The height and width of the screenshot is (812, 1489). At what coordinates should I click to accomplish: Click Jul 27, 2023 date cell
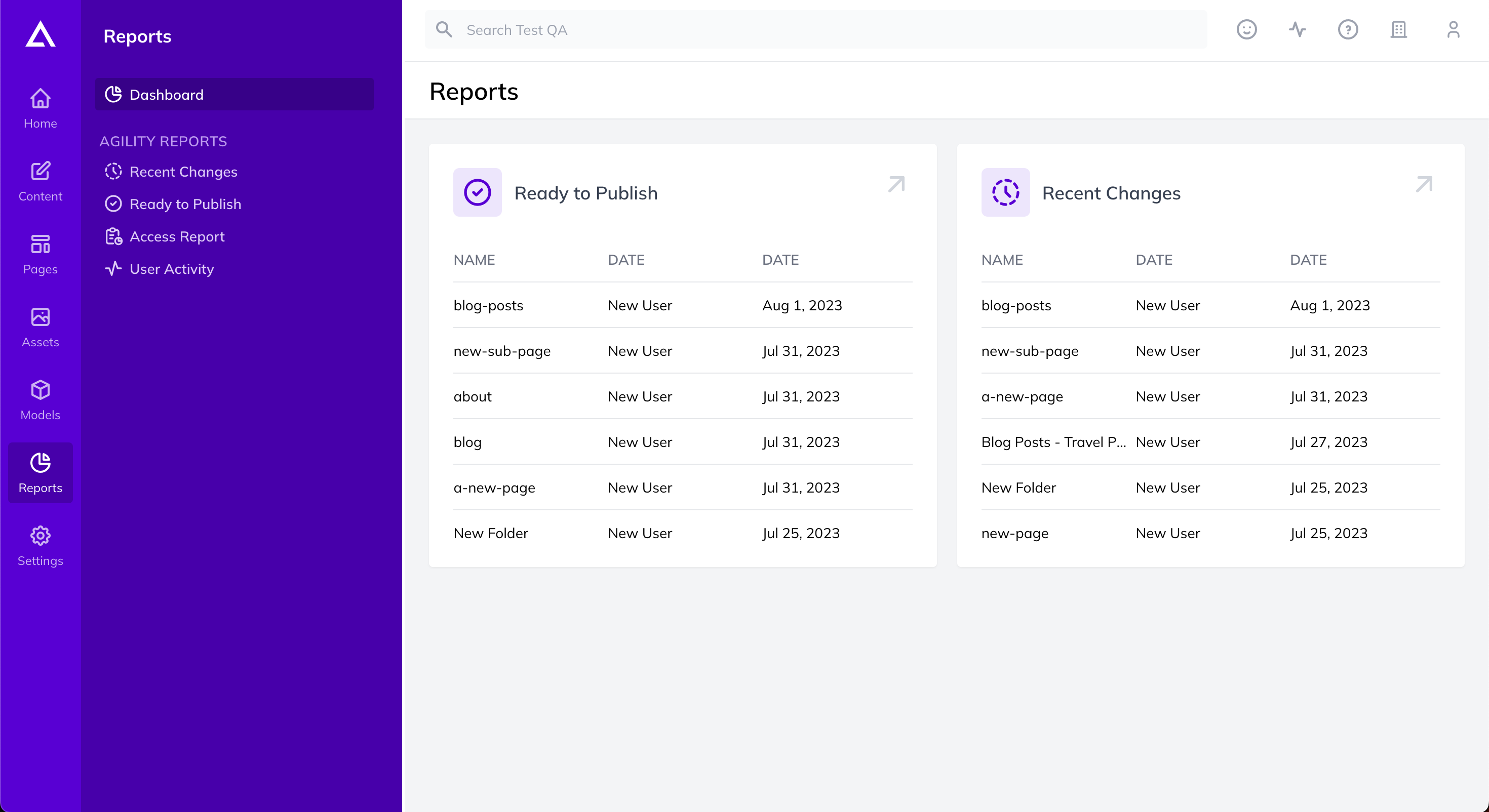pyautogui.click(x=1329, y=442)
